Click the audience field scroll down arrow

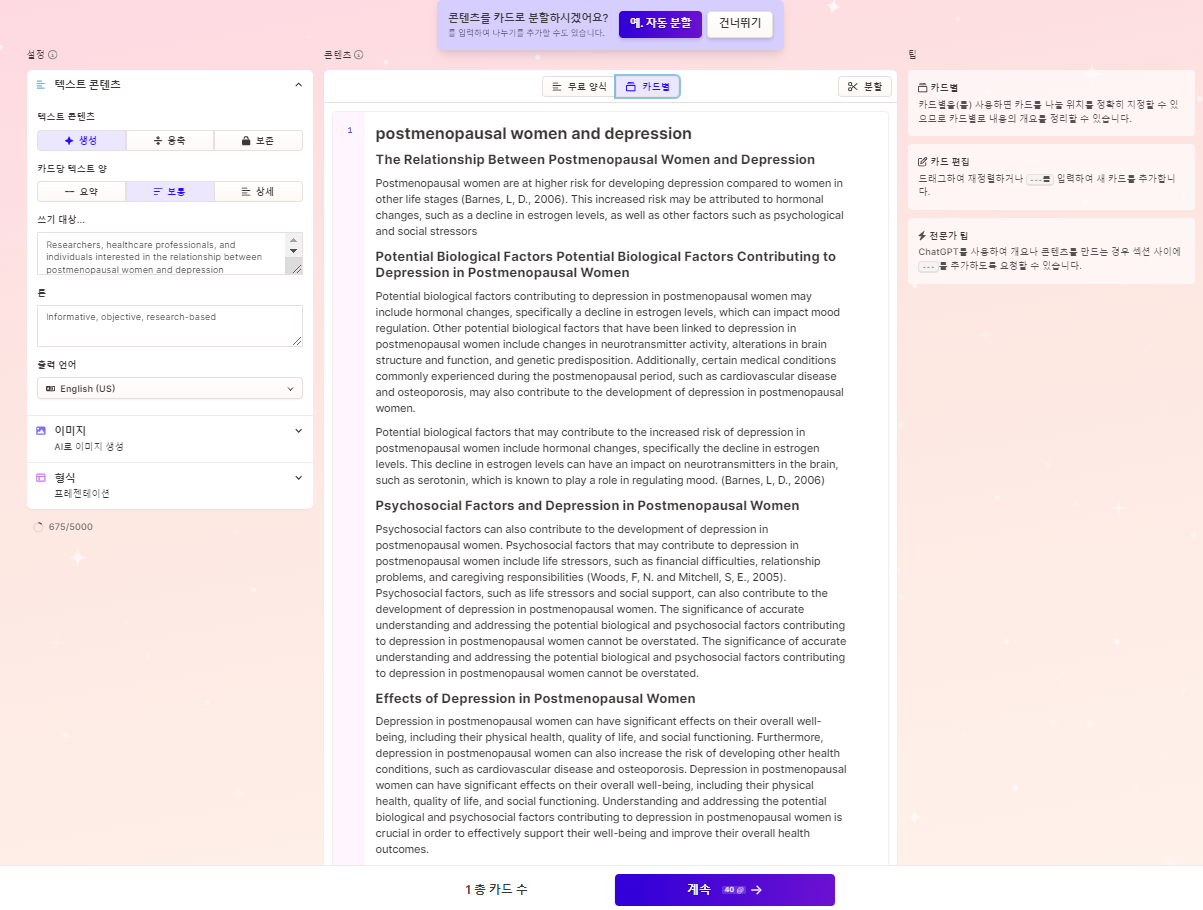tap(294, 251)
